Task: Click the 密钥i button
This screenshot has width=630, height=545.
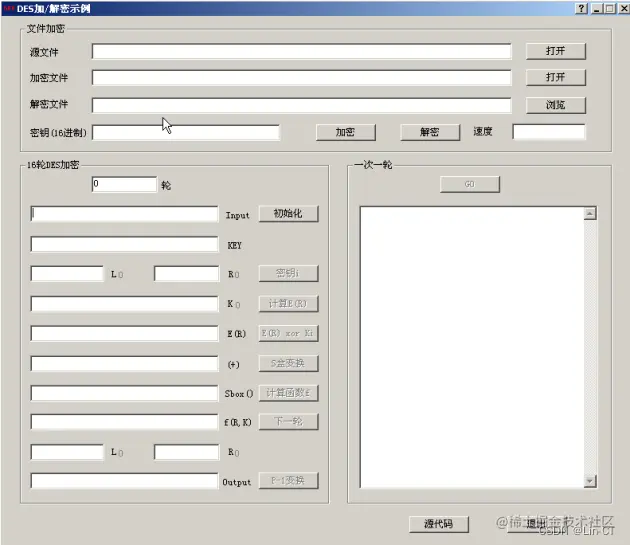Action: tap(288, 273)
